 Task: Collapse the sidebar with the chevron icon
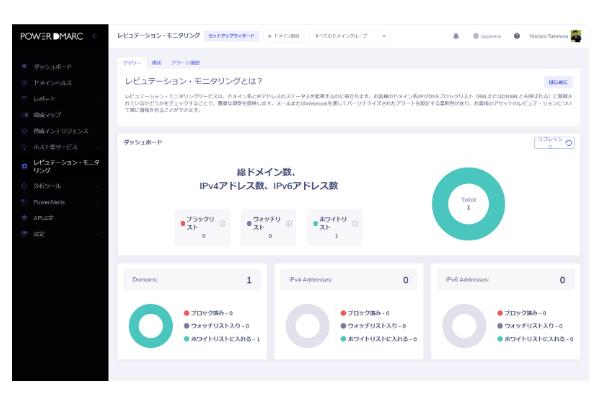(95, 35)
